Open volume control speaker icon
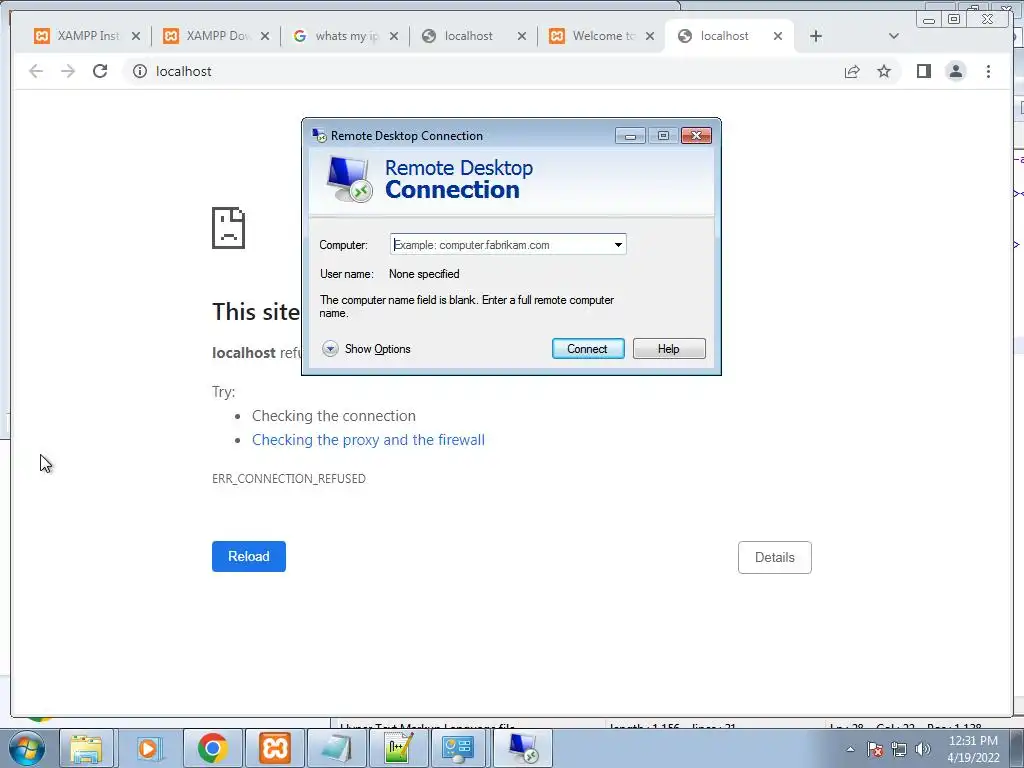Screen dimensions: 1024x768 [923, 749]
